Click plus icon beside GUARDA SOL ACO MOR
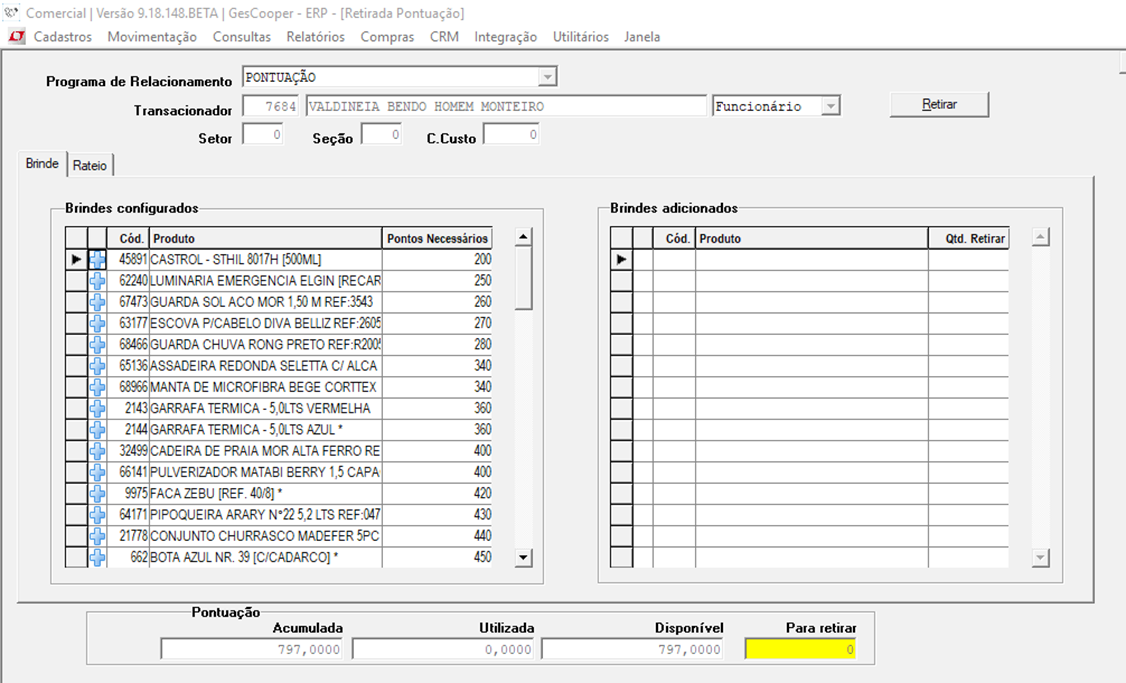Image resolution: width=1126 pixels, height=683 pixels. [x=97, y=302]
